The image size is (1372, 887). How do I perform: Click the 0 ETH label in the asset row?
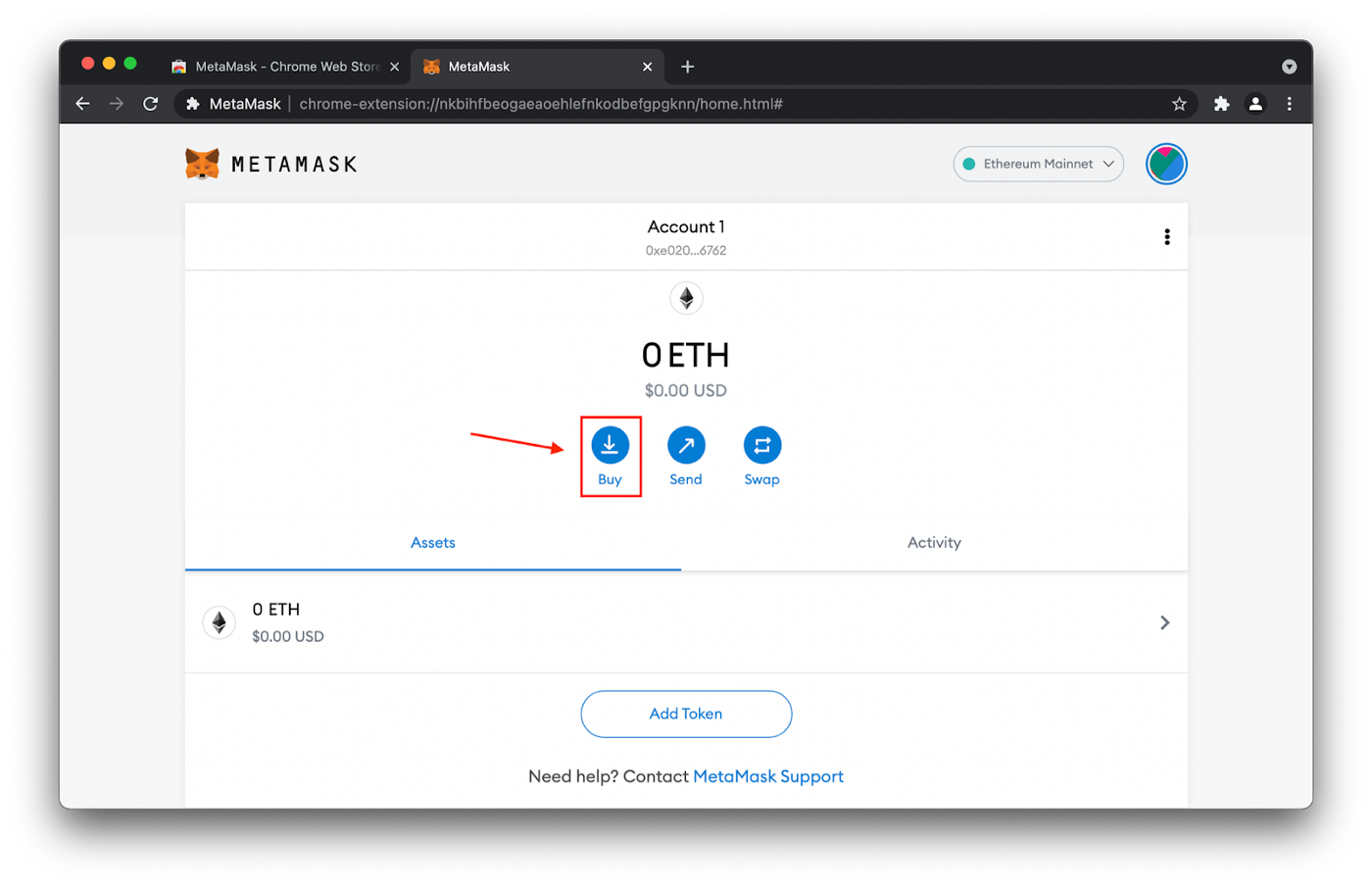coord(276,610)
